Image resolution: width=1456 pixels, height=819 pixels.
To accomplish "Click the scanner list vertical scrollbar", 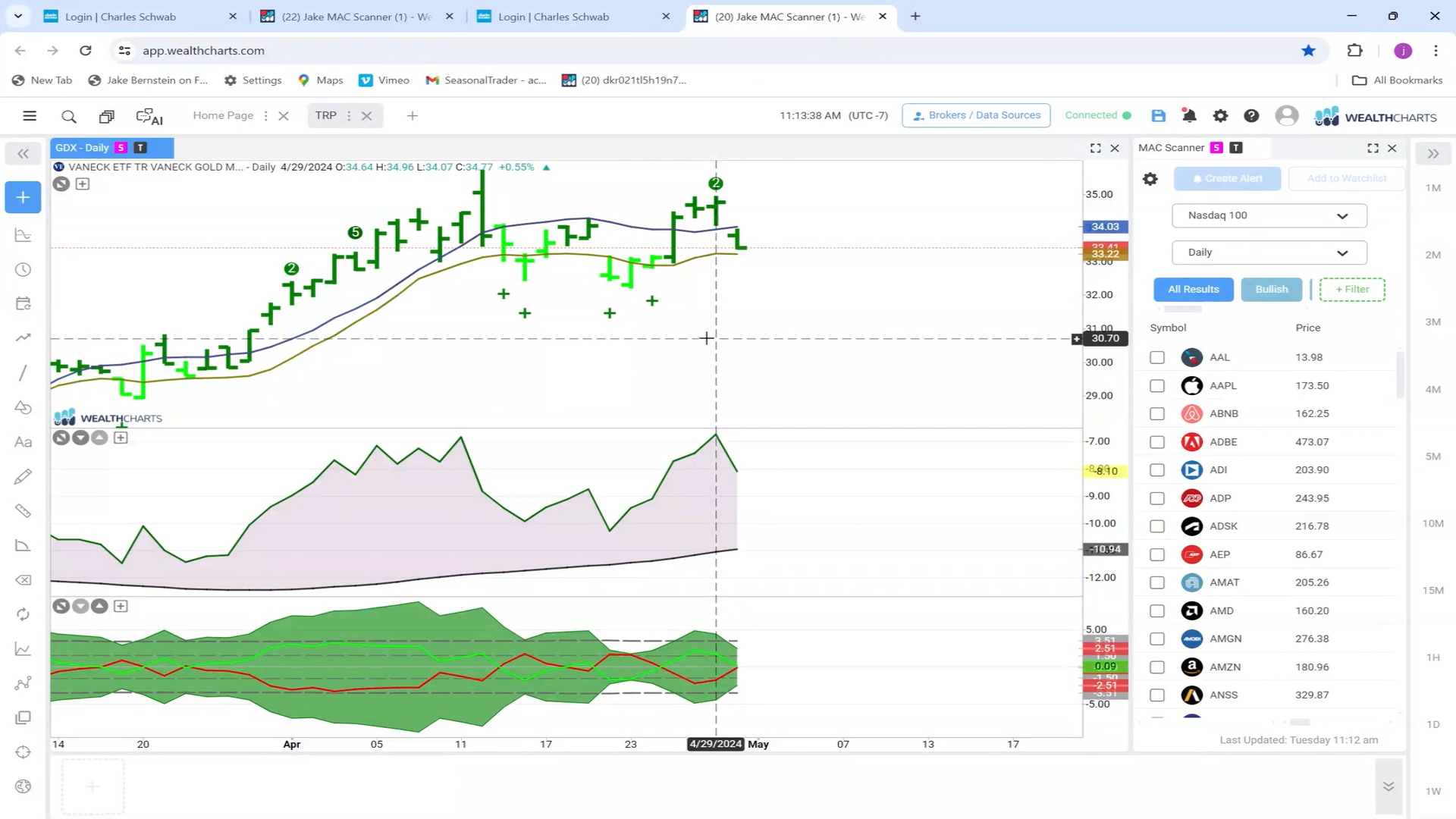I will pyautogui.click(x=1400, y=375).
